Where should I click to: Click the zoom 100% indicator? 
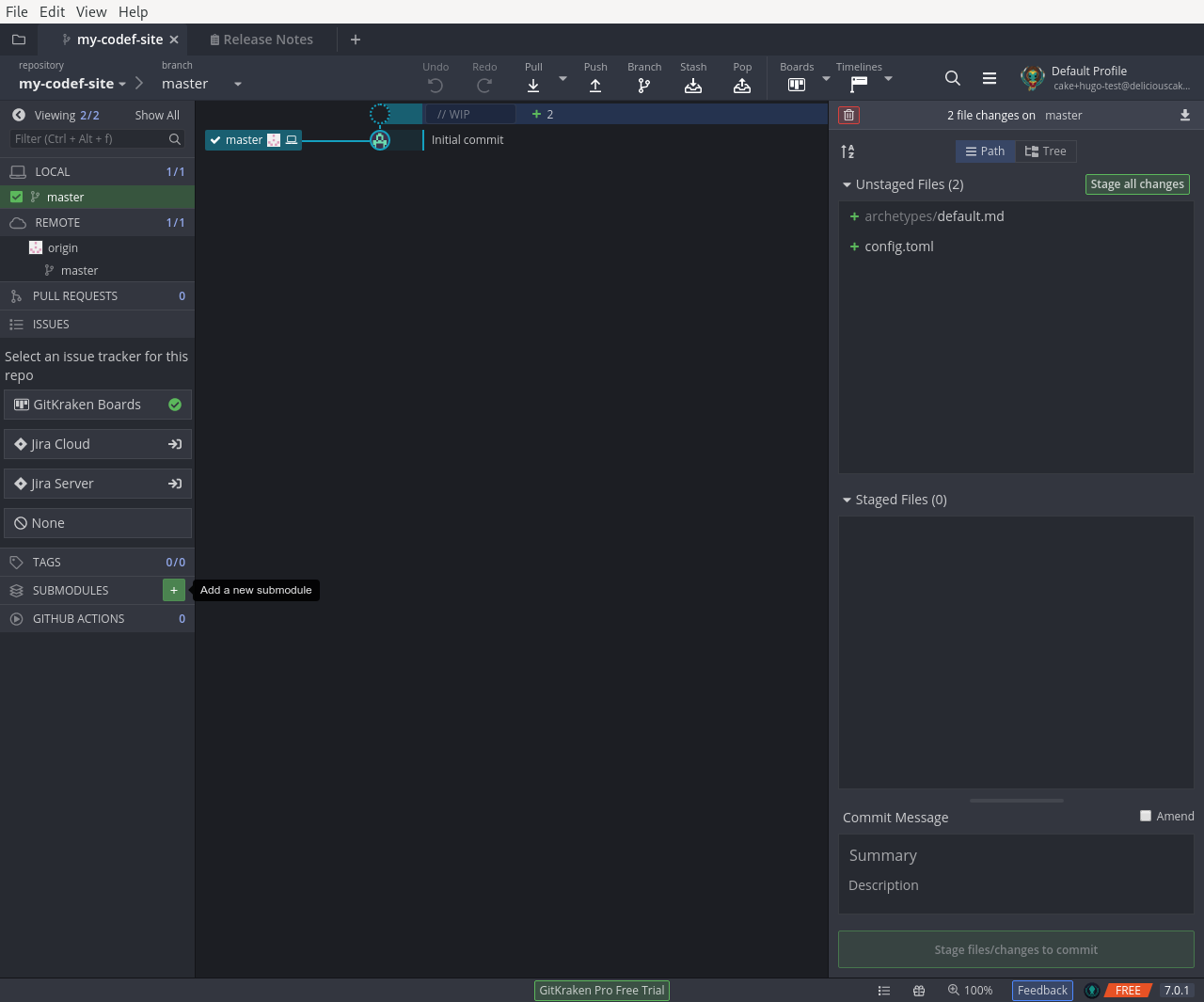(970, 990)
